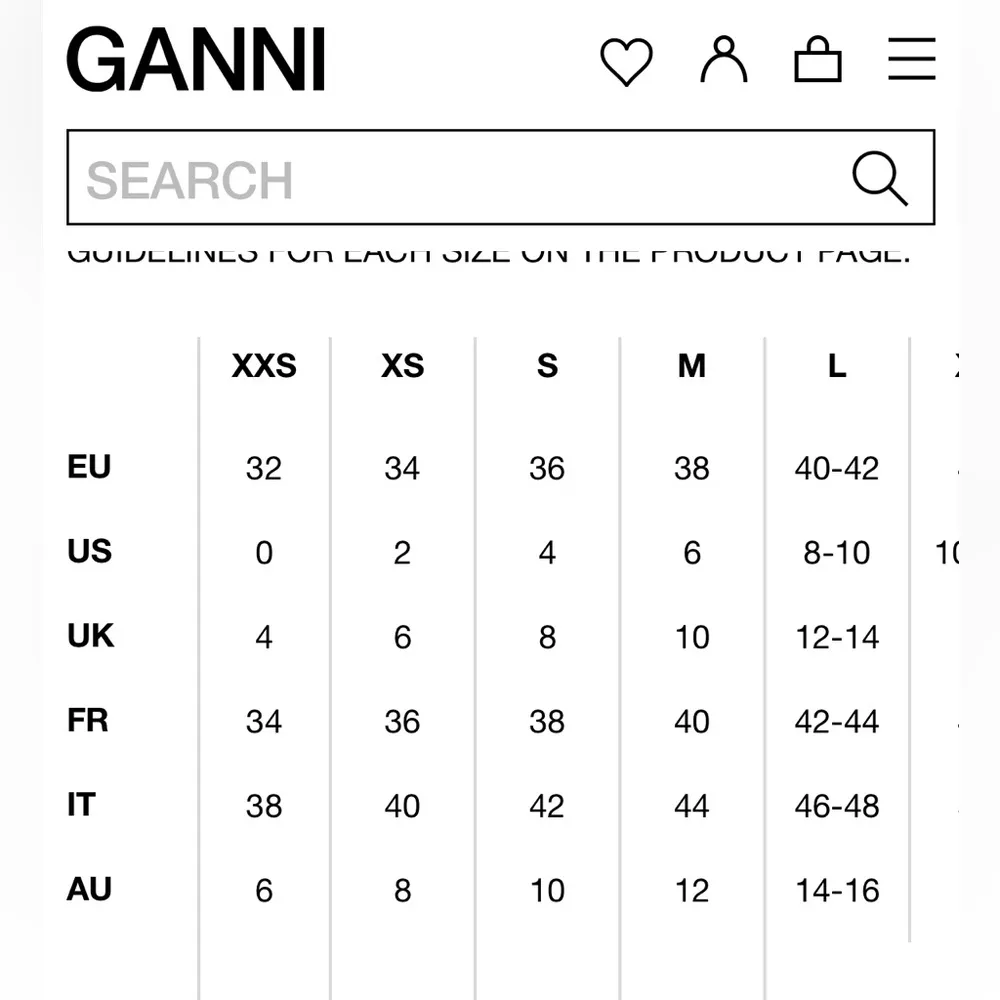Open the wishlist heart icon
Image resolution: width=1000 pixels, height=1000 pixels.
click(x=626, y=62)
